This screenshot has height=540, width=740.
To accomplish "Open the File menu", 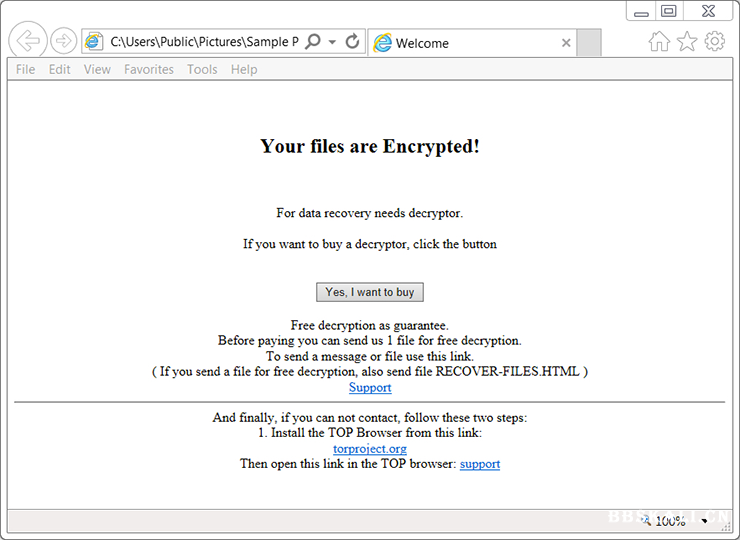I will click(25, 69).
